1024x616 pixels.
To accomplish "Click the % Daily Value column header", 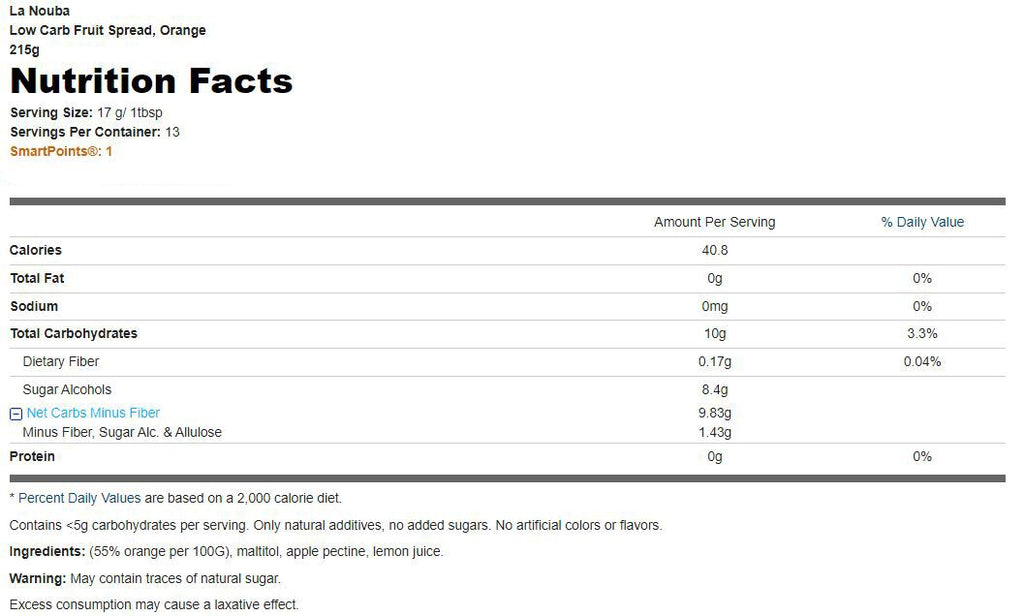I will (x=922, y=222).
